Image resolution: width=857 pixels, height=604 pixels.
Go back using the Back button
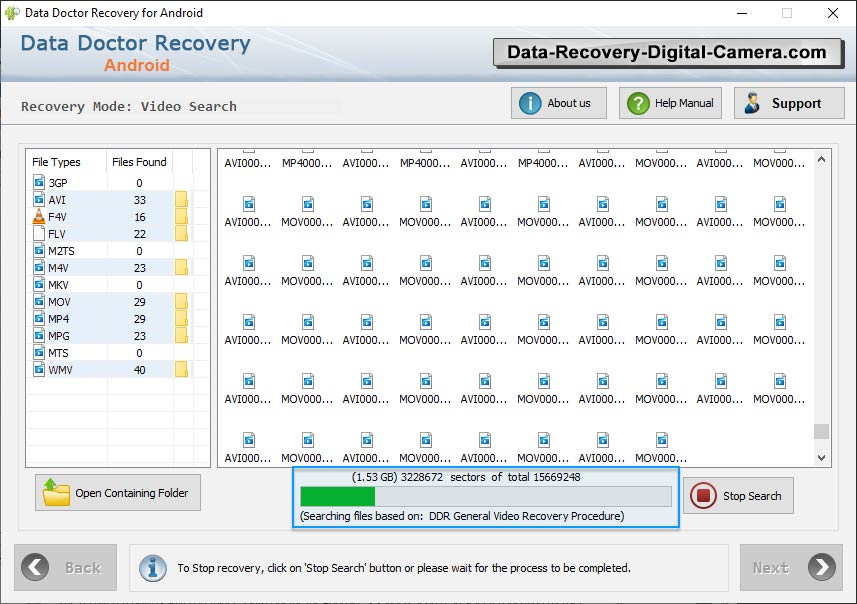click(66, 567)
